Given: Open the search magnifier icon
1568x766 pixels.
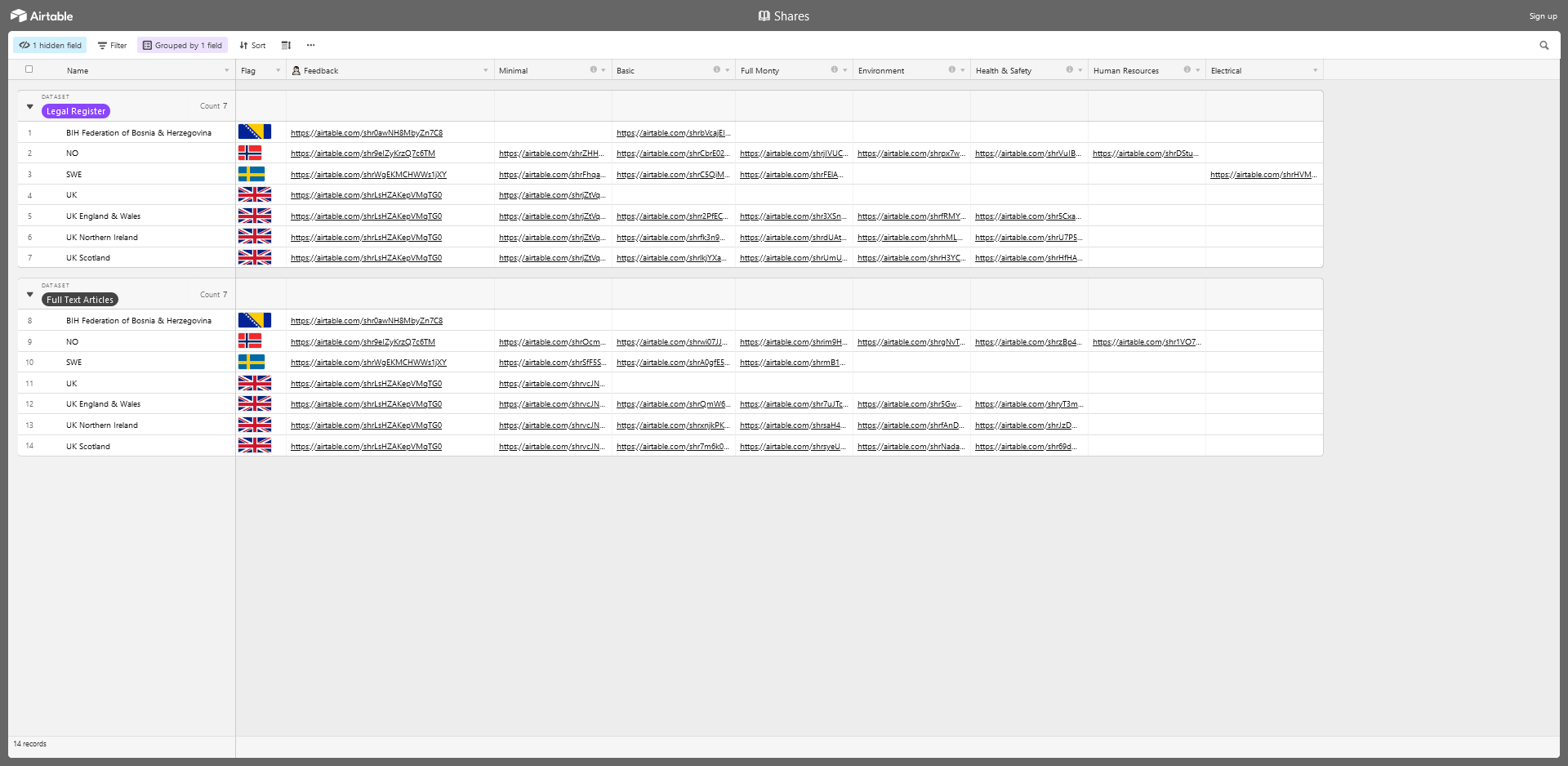Looking at the screenshot, I should [1543, 46].
